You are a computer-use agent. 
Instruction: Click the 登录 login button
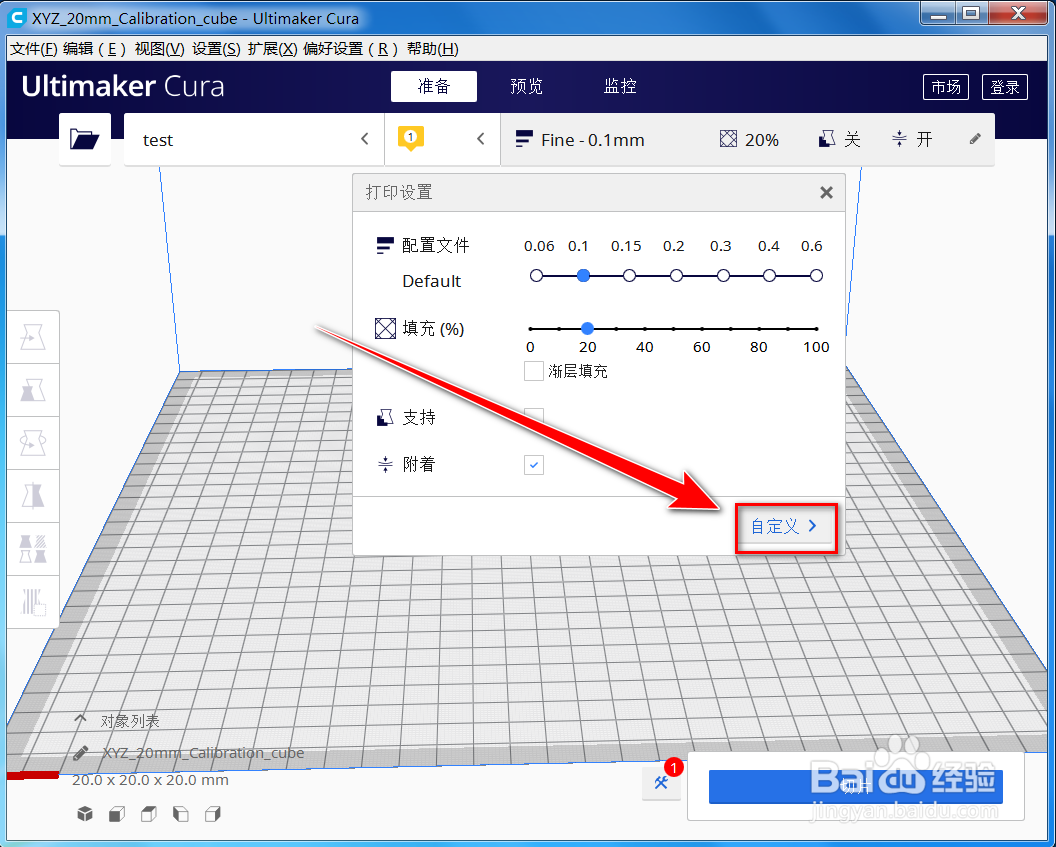point(1005,87)
